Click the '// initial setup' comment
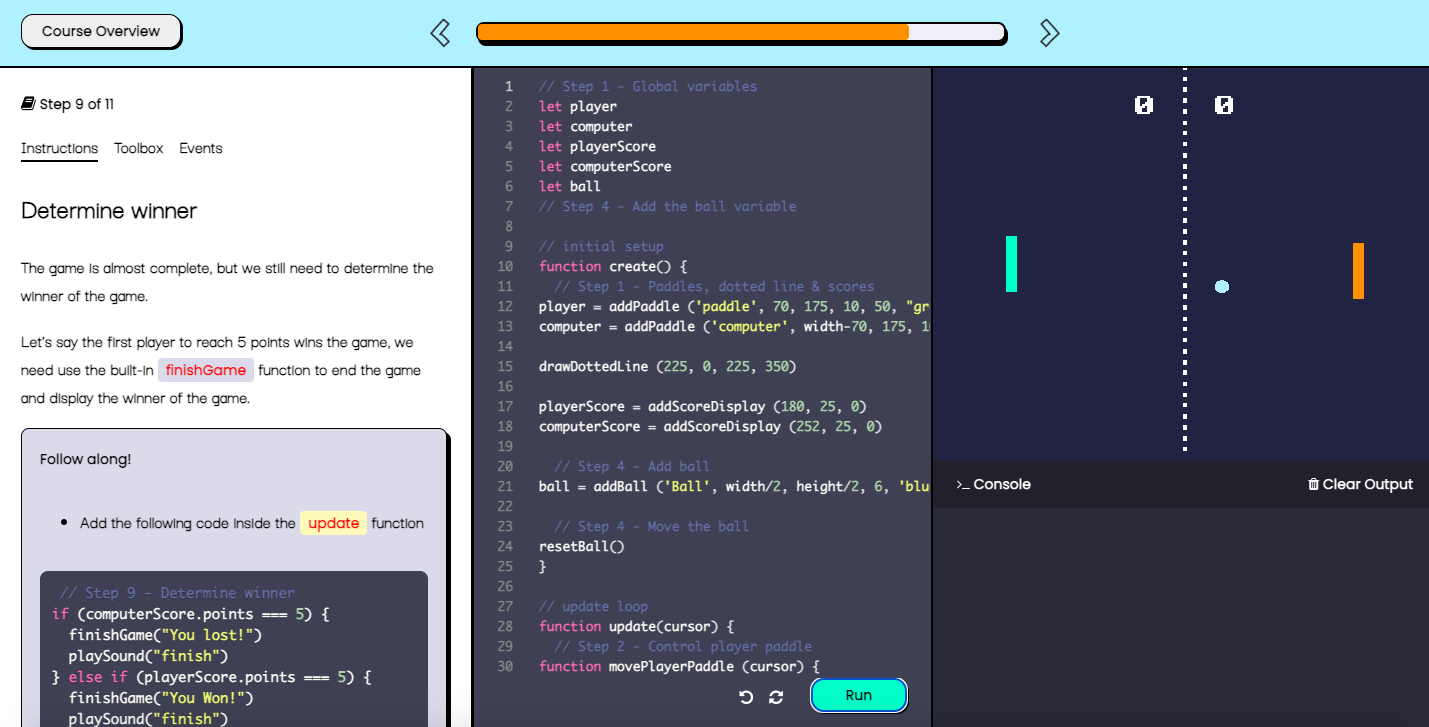 click(x=601, y=246)
